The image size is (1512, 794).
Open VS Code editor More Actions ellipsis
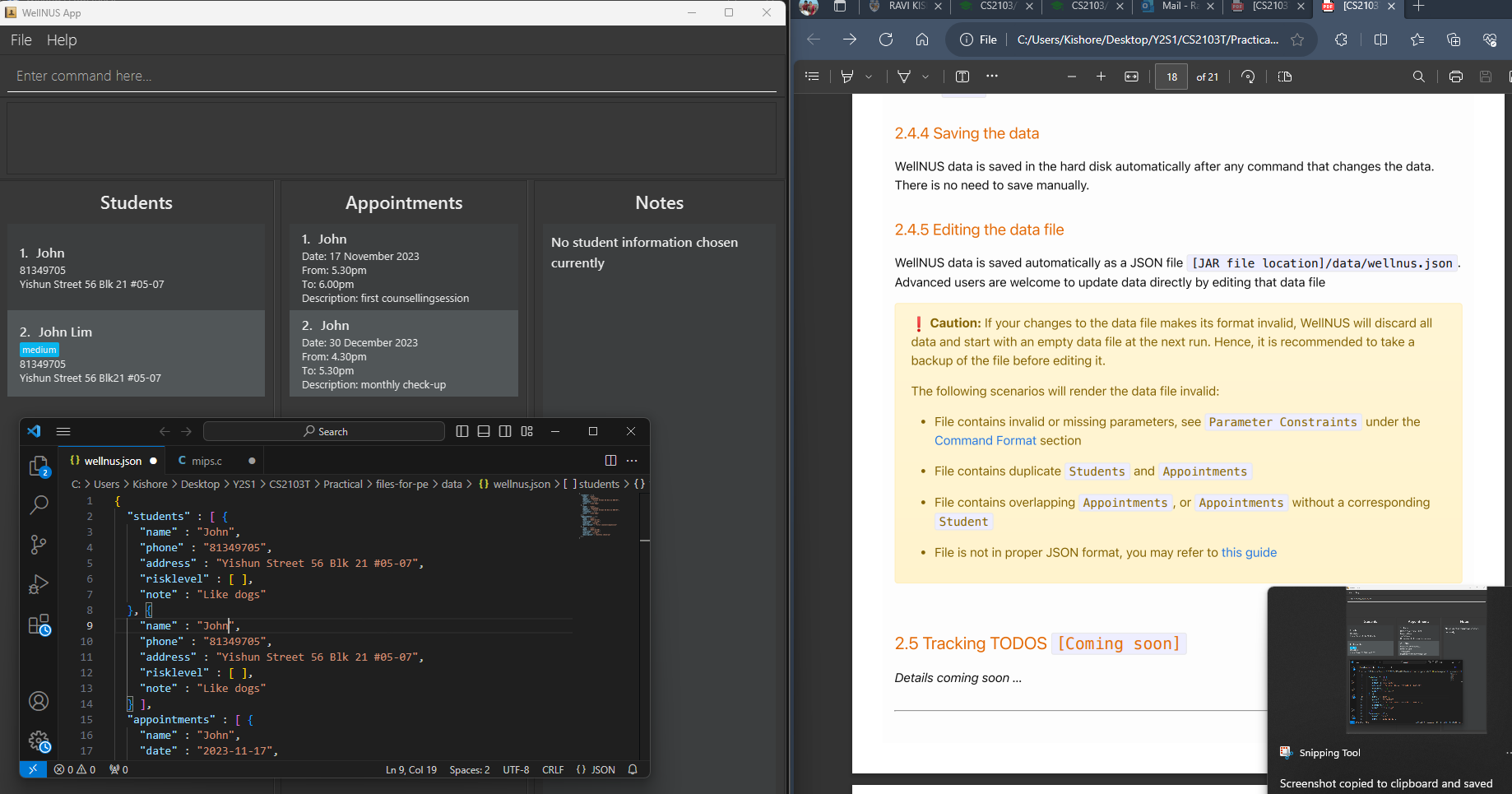point(632,461)
